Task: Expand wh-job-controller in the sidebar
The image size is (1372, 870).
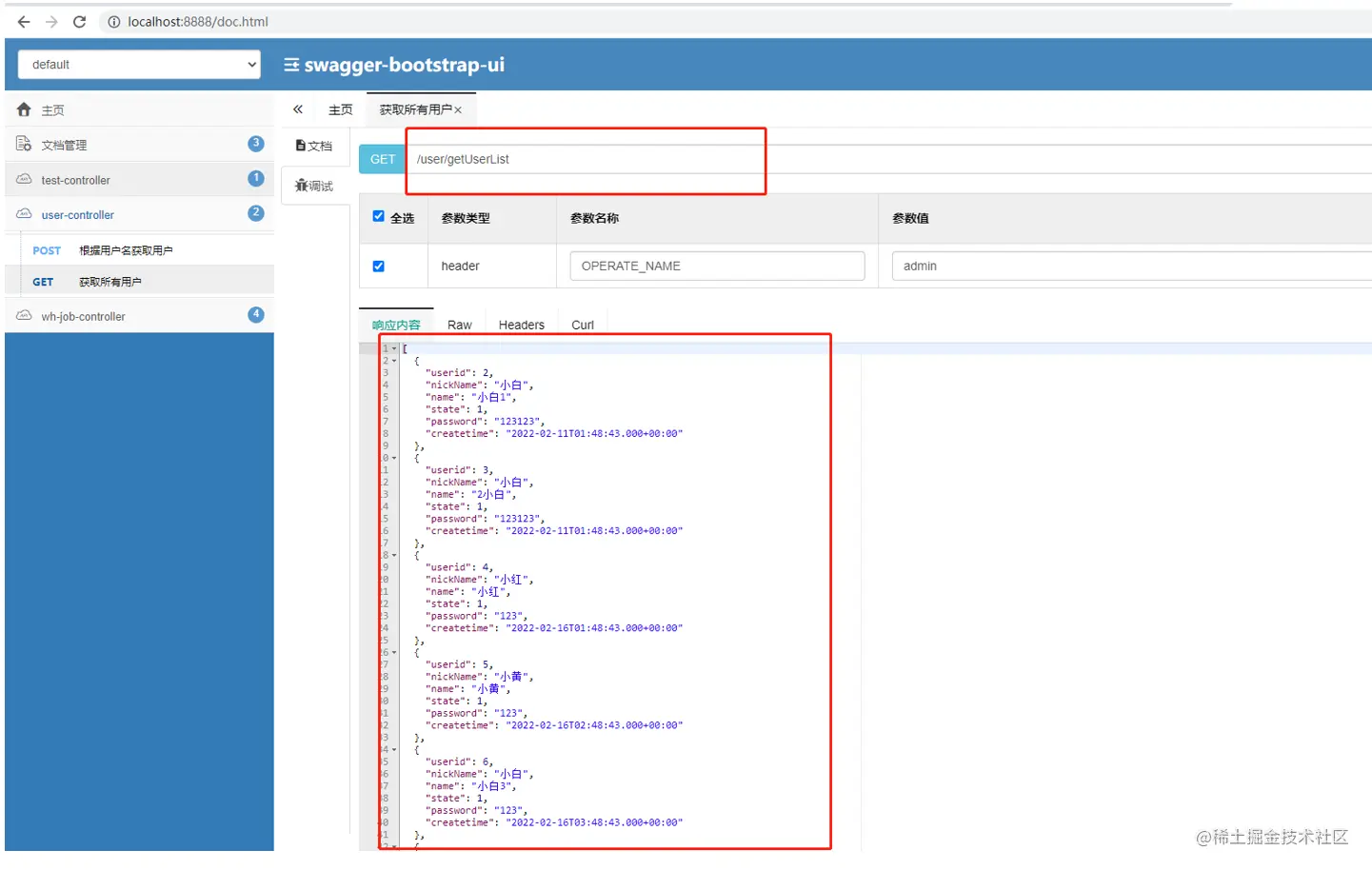Action: [x=139, y=316]
